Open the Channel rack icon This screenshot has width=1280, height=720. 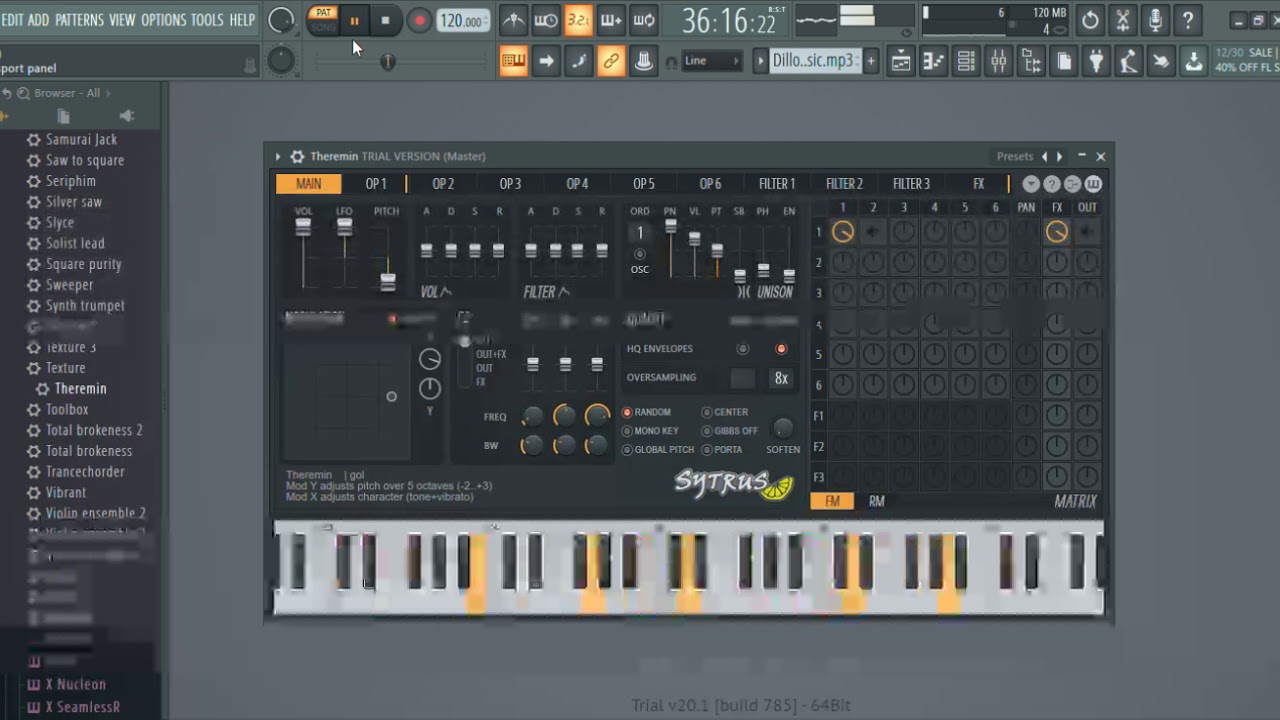tap(966, 61)
